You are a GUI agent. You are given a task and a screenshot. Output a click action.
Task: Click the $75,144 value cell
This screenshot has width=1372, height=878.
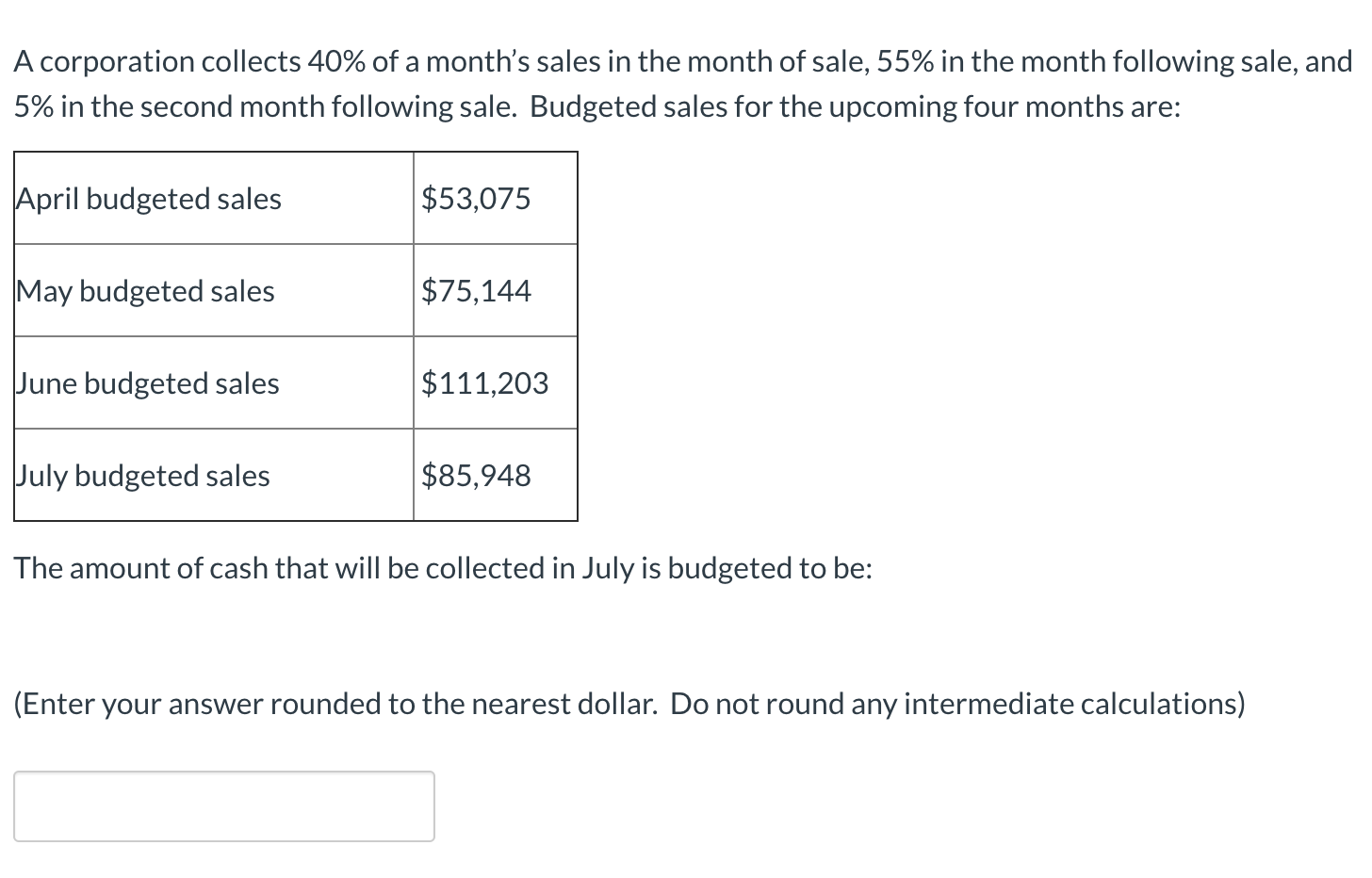(495, 291)
